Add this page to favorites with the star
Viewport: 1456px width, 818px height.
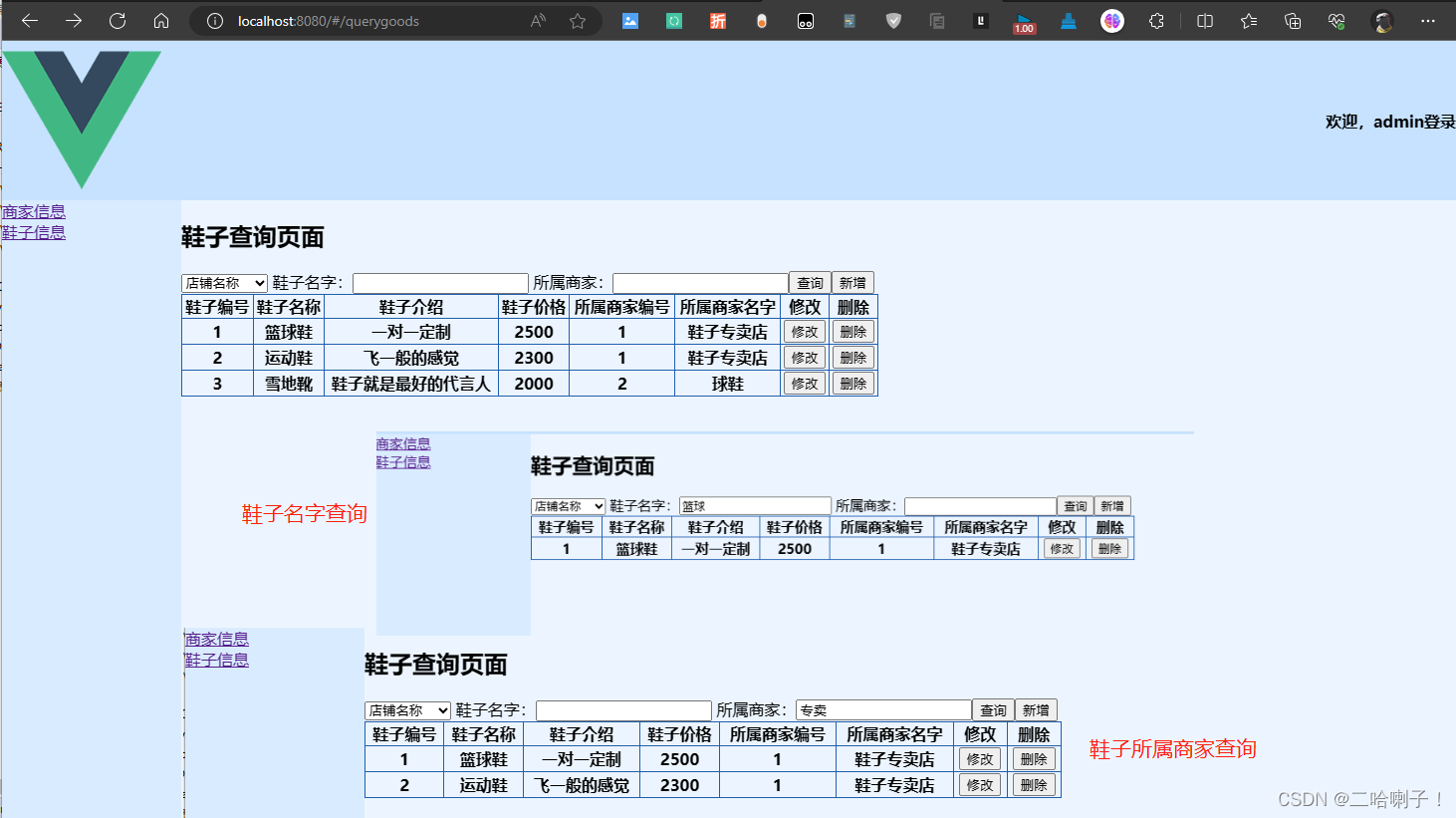click(578, 21)
